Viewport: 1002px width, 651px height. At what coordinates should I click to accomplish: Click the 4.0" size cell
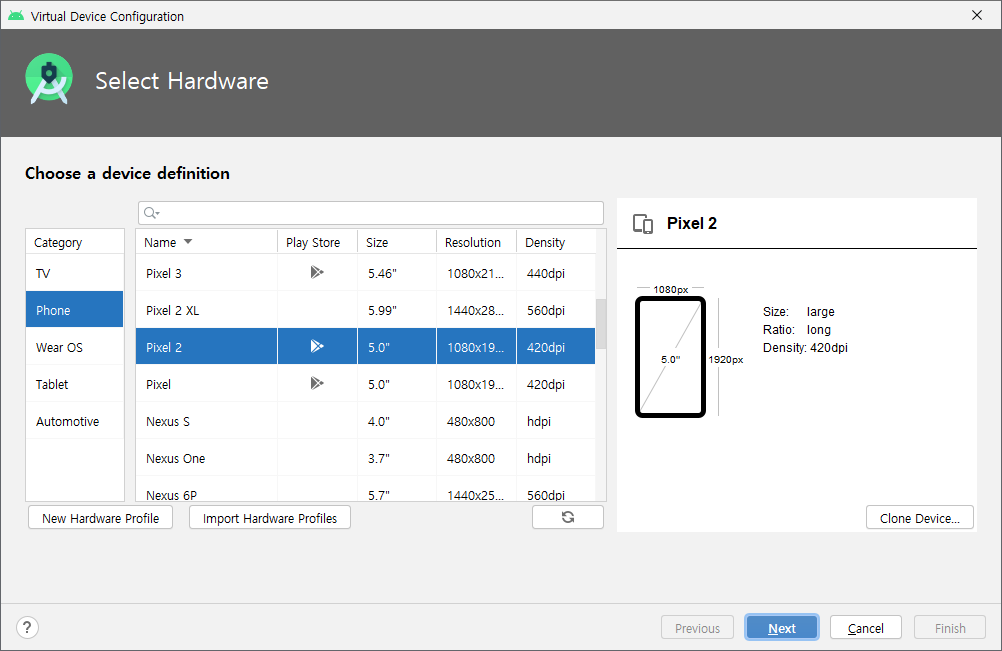(x=397, y=421)
